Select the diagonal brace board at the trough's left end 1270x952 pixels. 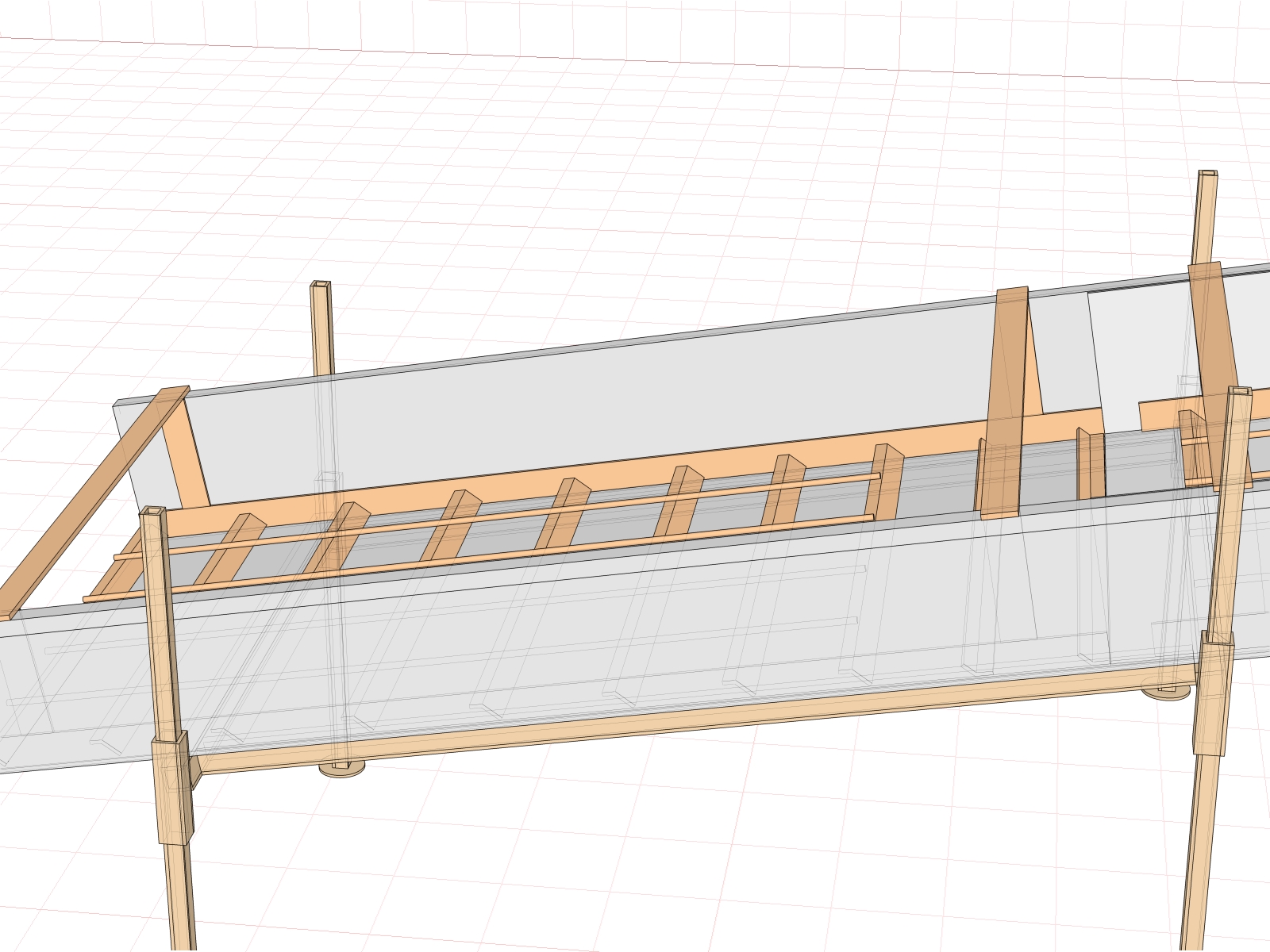pyautogui.click(x=95, y=501)
